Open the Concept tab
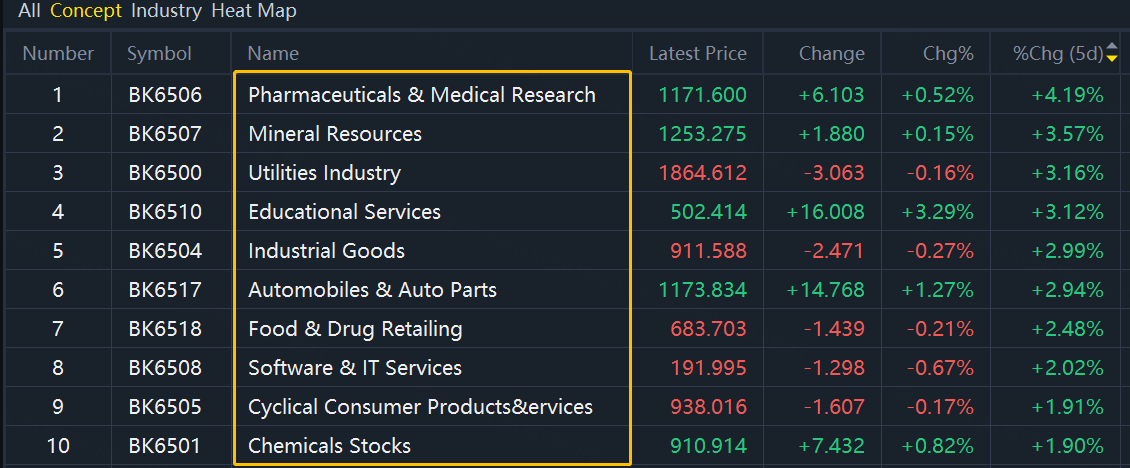1130x468 pixels. [85, 11]
